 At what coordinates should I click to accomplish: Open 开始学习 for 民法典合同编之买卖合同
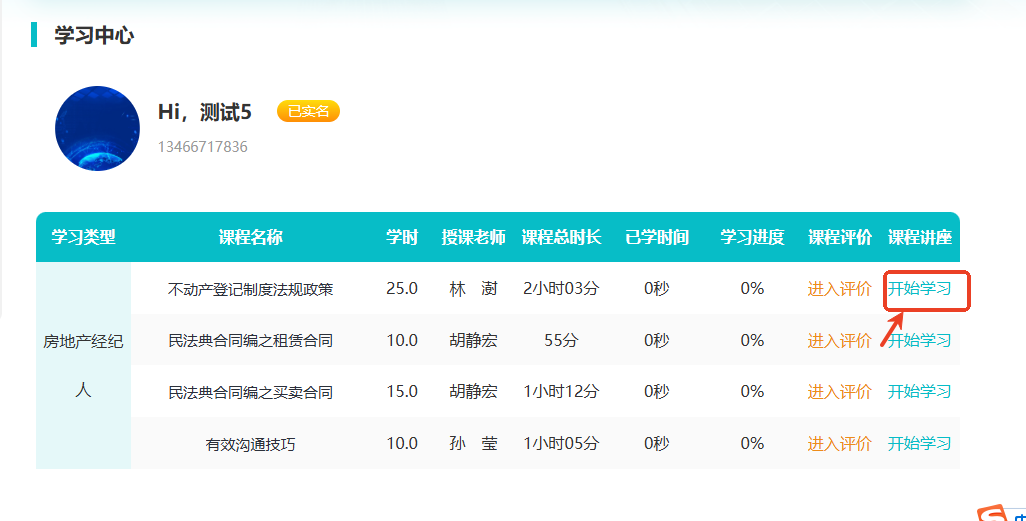(919, 391)
